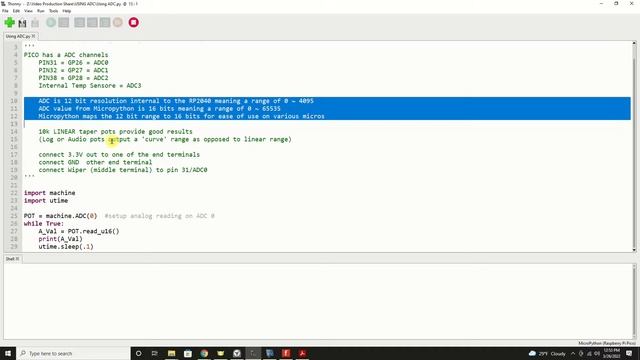The image size is (640, 360).
Task: Open the red Adobe Acrobat taskbar icon
Action: (x=302, y=353)
